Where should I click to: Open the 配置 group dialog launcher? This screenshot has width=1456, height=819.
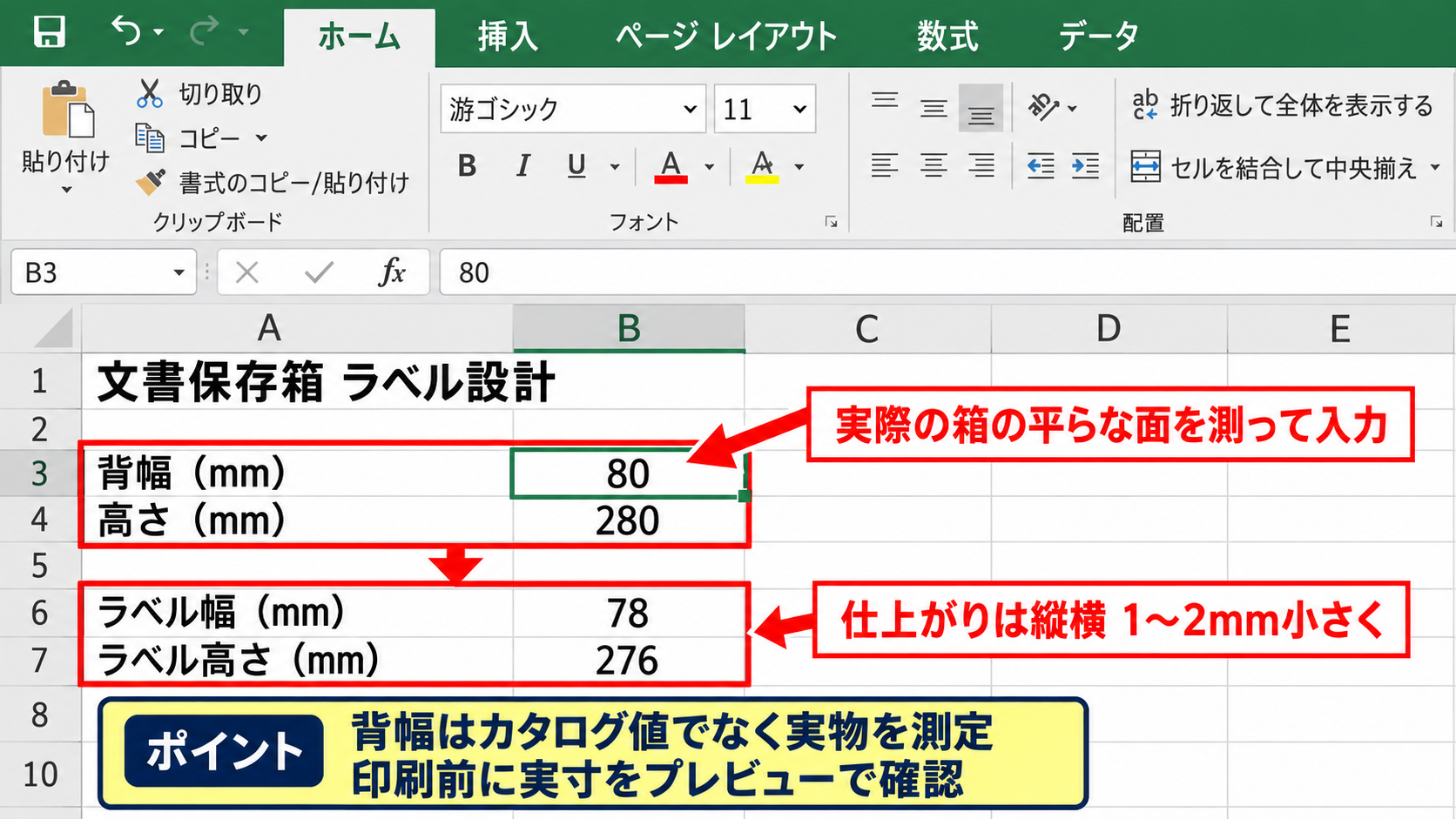pos(1436,222)
